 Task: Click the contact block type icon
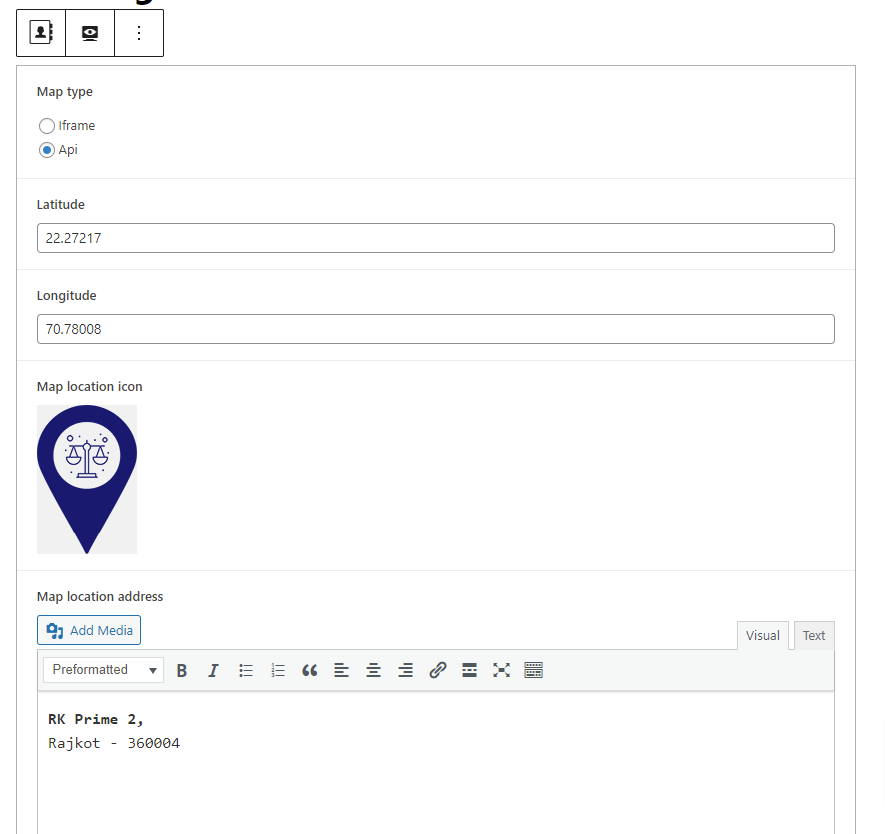click(x=41, y=33)
